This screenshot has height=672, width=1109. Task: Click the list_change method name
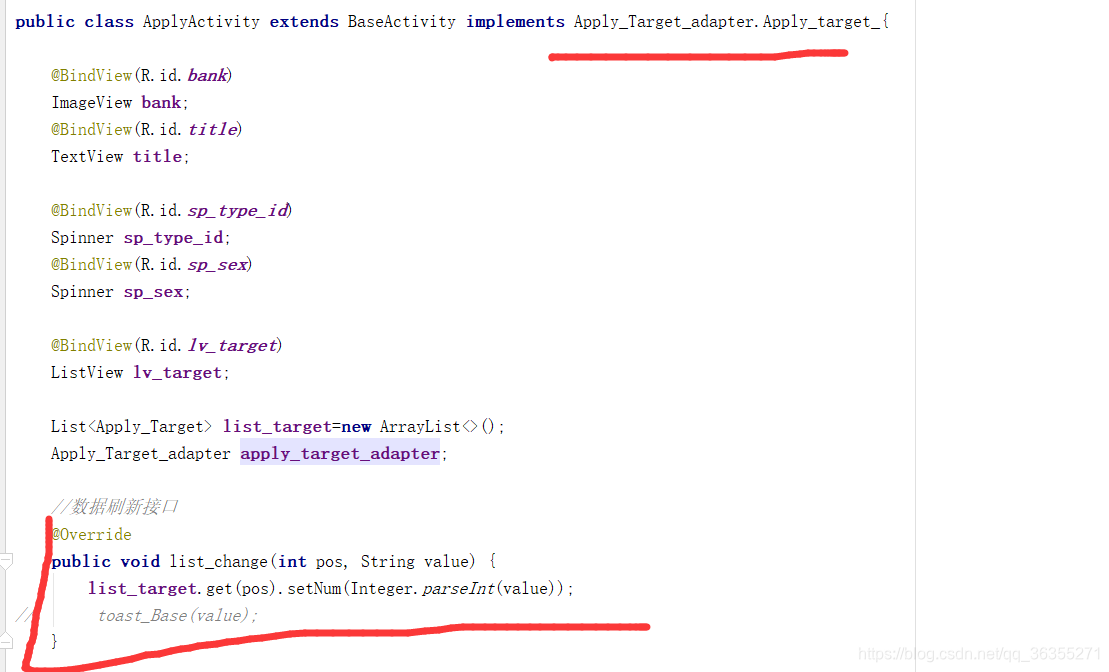pos(219,562)
